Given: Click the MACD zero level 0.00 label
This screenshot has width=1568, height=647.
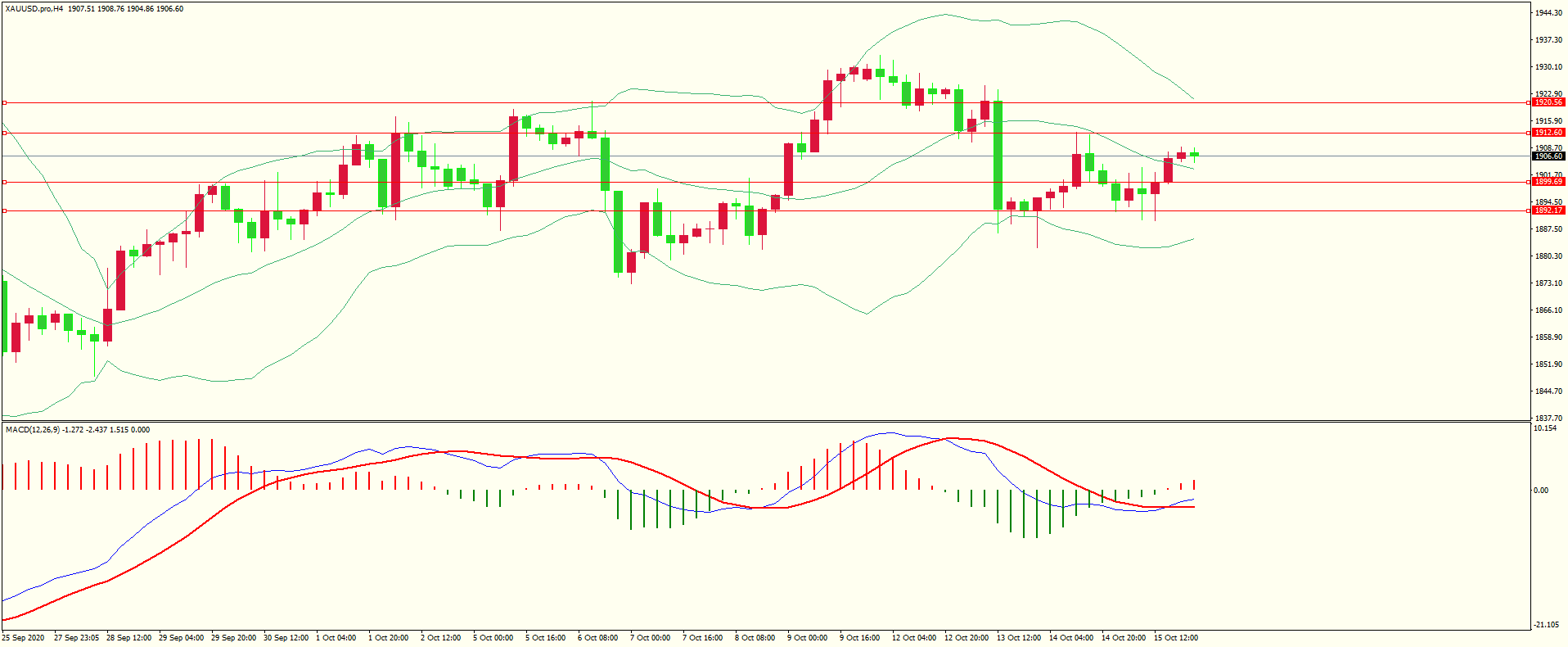Looking at the screenshot, I should 1540,491.
